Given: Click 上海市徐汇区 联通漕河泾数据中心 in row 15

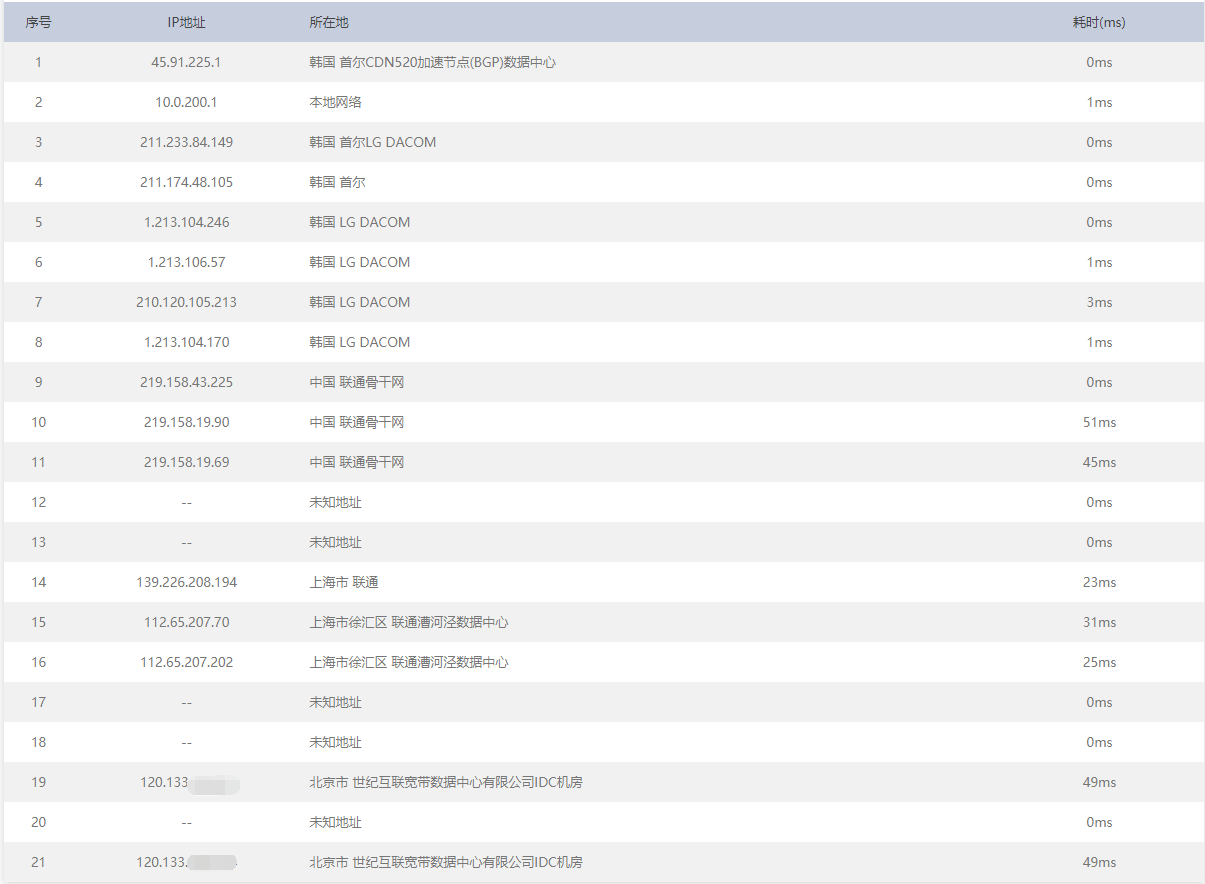Looking at the screenshot, I should coord(409,622).
